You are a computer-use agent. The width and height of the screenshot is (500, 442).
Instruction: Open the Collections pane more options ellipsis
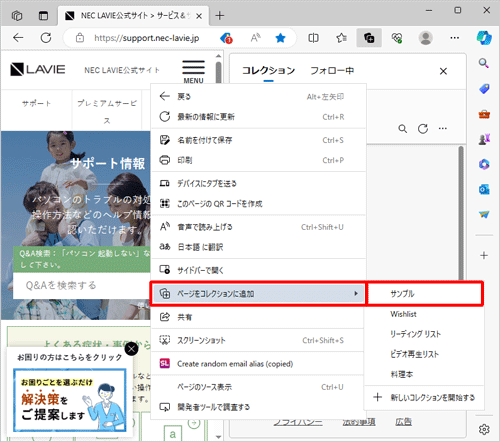[443, 128]
